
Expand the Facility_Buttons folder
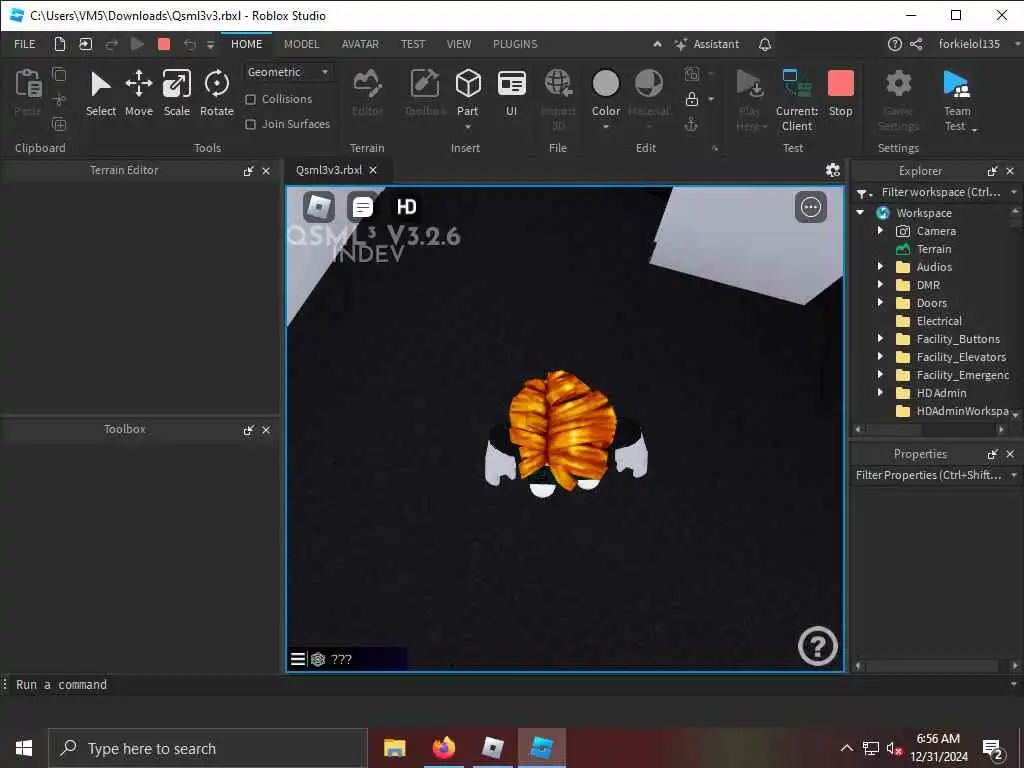click(x=880, y=338)
